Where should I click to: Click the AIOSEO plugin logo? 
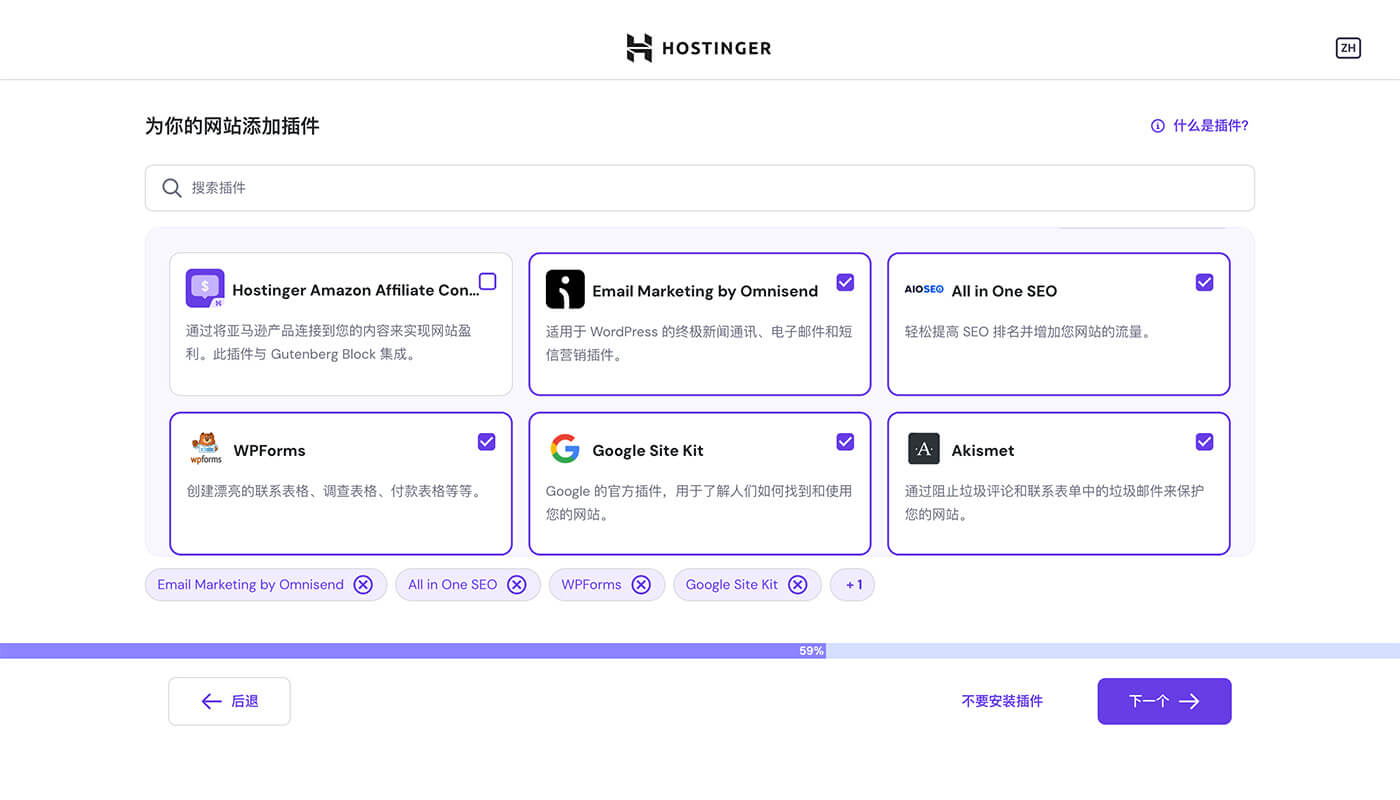click(923, 289)
